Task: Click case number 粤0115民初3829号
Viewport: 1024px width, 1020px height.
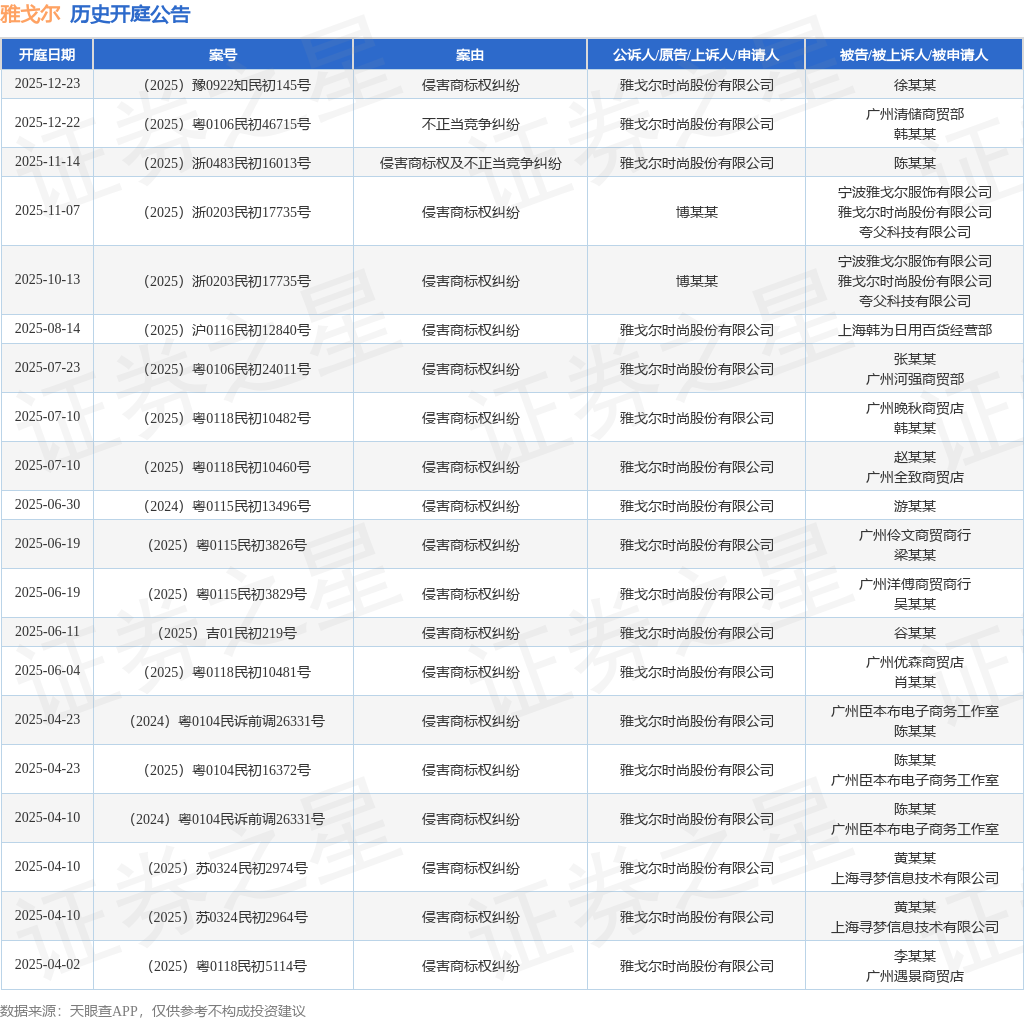Action: 251,594
